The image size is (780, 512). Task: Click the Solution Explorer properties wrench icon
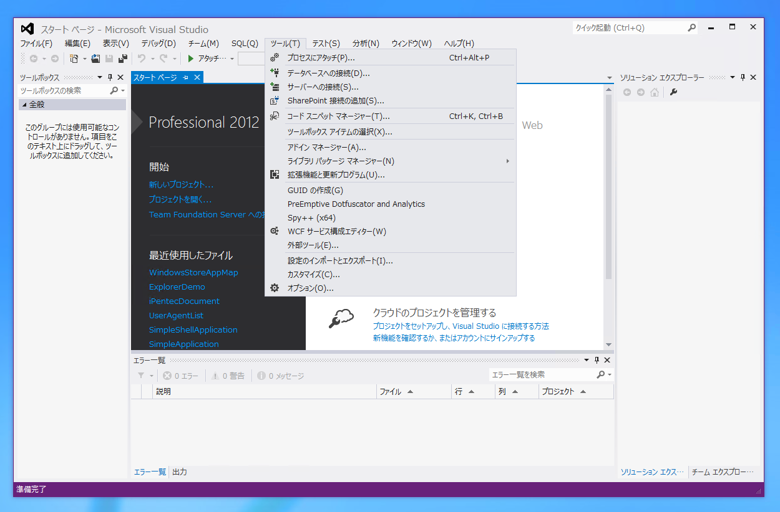[674, 92]
